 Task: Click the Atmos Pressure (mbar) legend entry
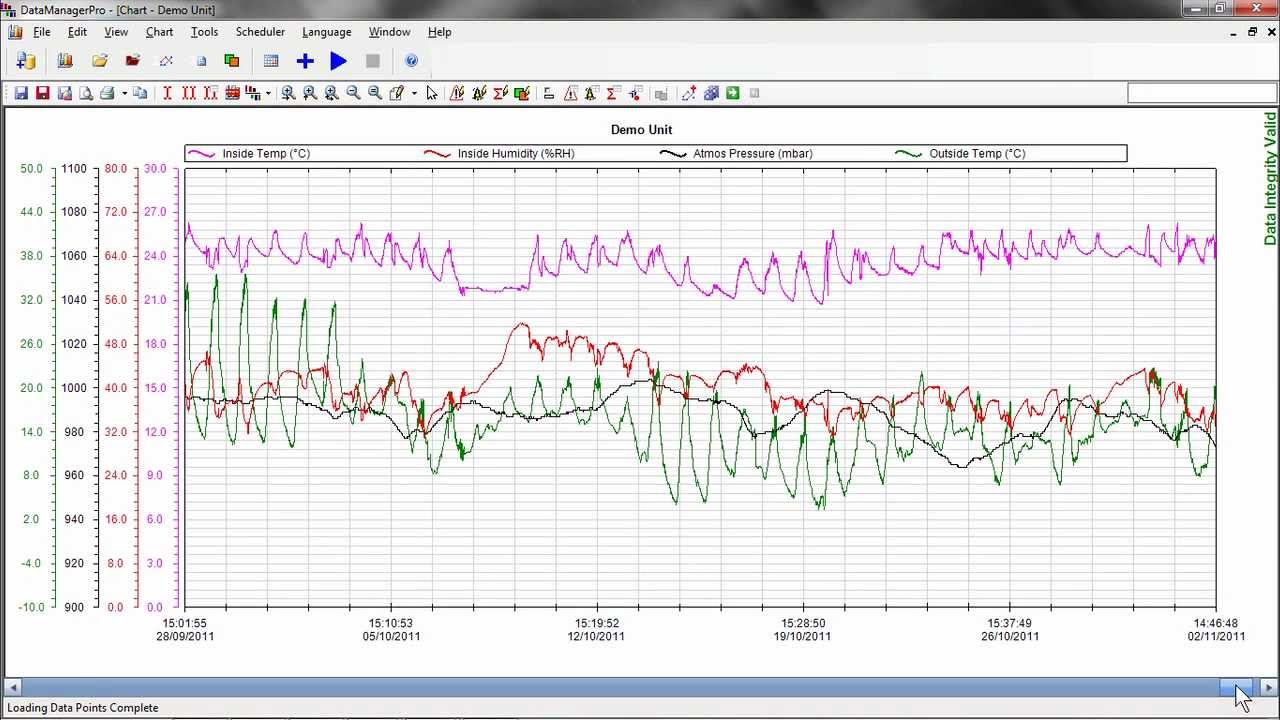tap(737, 154)
